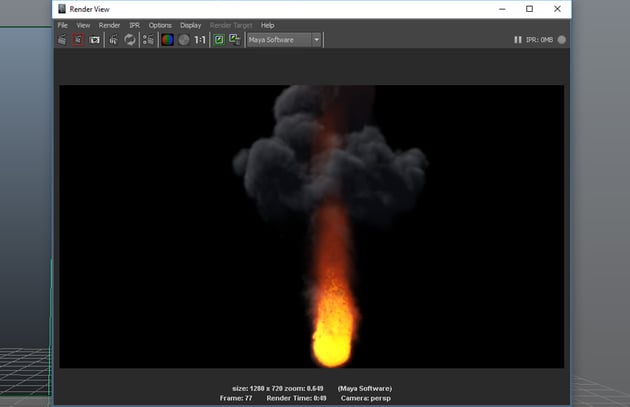
Task: Click the Render View window title
Action: pyautogui.click(x=90, y=9)
